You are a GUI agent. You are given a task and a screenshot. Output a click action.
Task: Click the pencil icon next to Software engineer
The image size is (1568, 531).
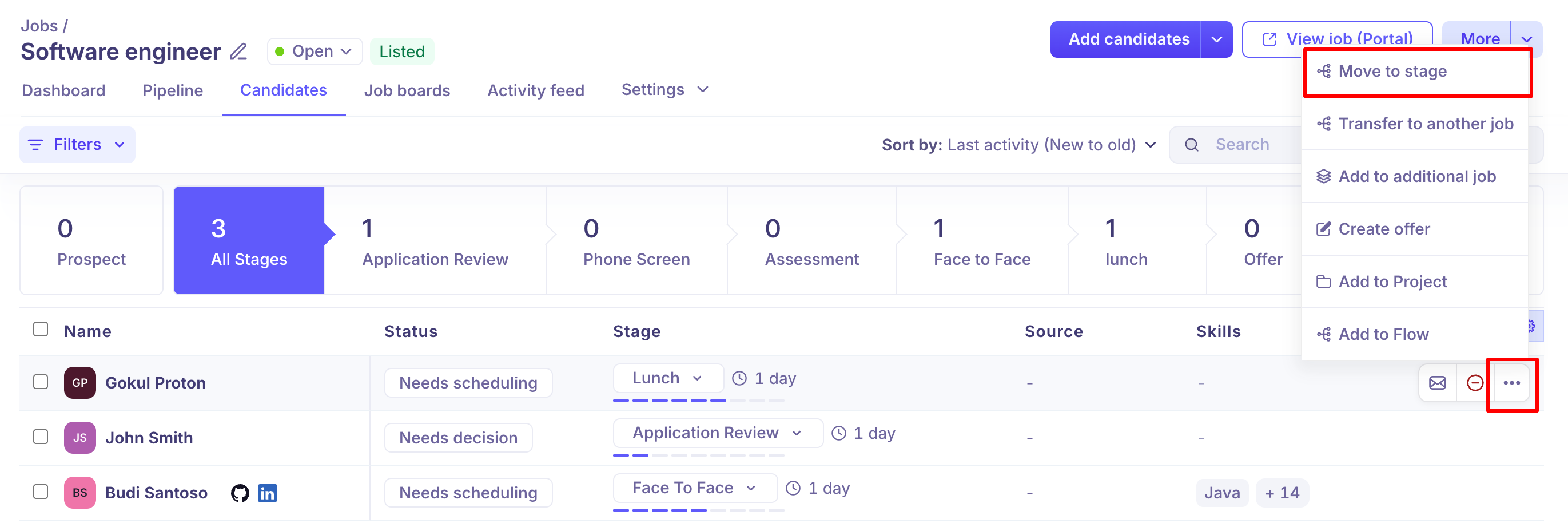pos(238,51)
